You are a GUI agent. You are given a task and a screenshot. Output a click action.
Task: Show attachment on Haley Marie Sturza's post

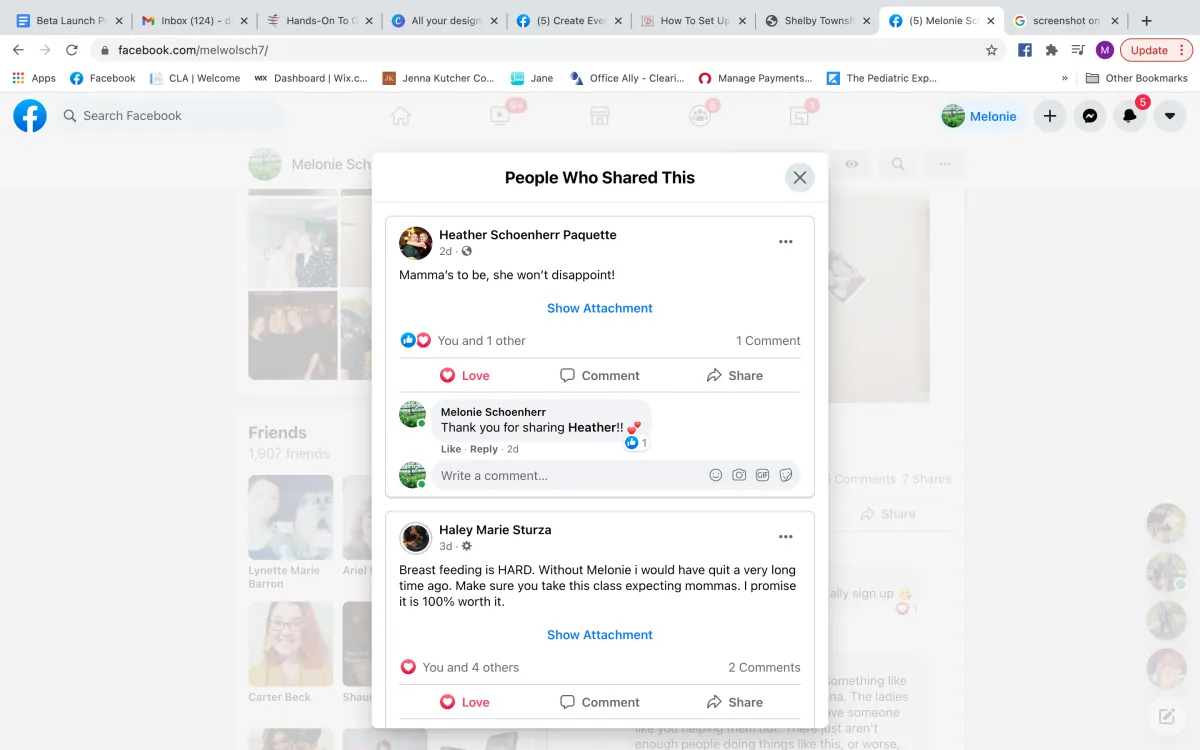click(600, 635)
